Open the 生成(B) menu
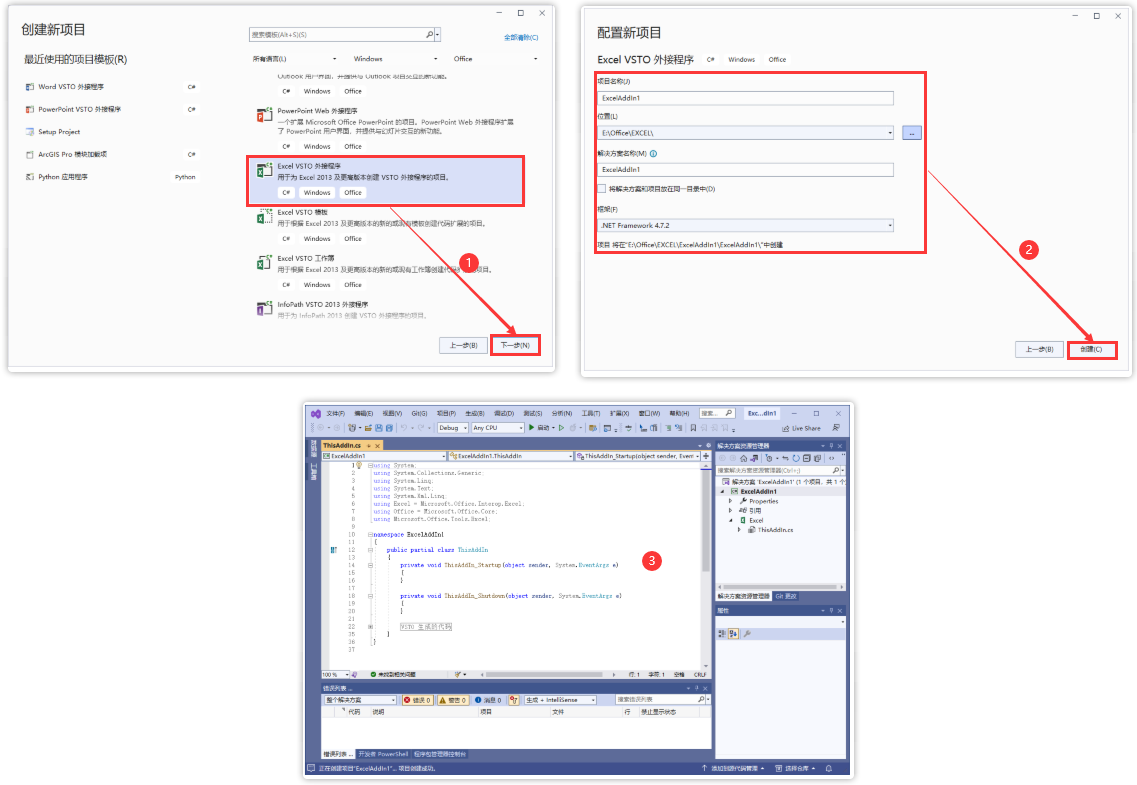The height and width of the screenshot is (785, 1137). (475, 413)
